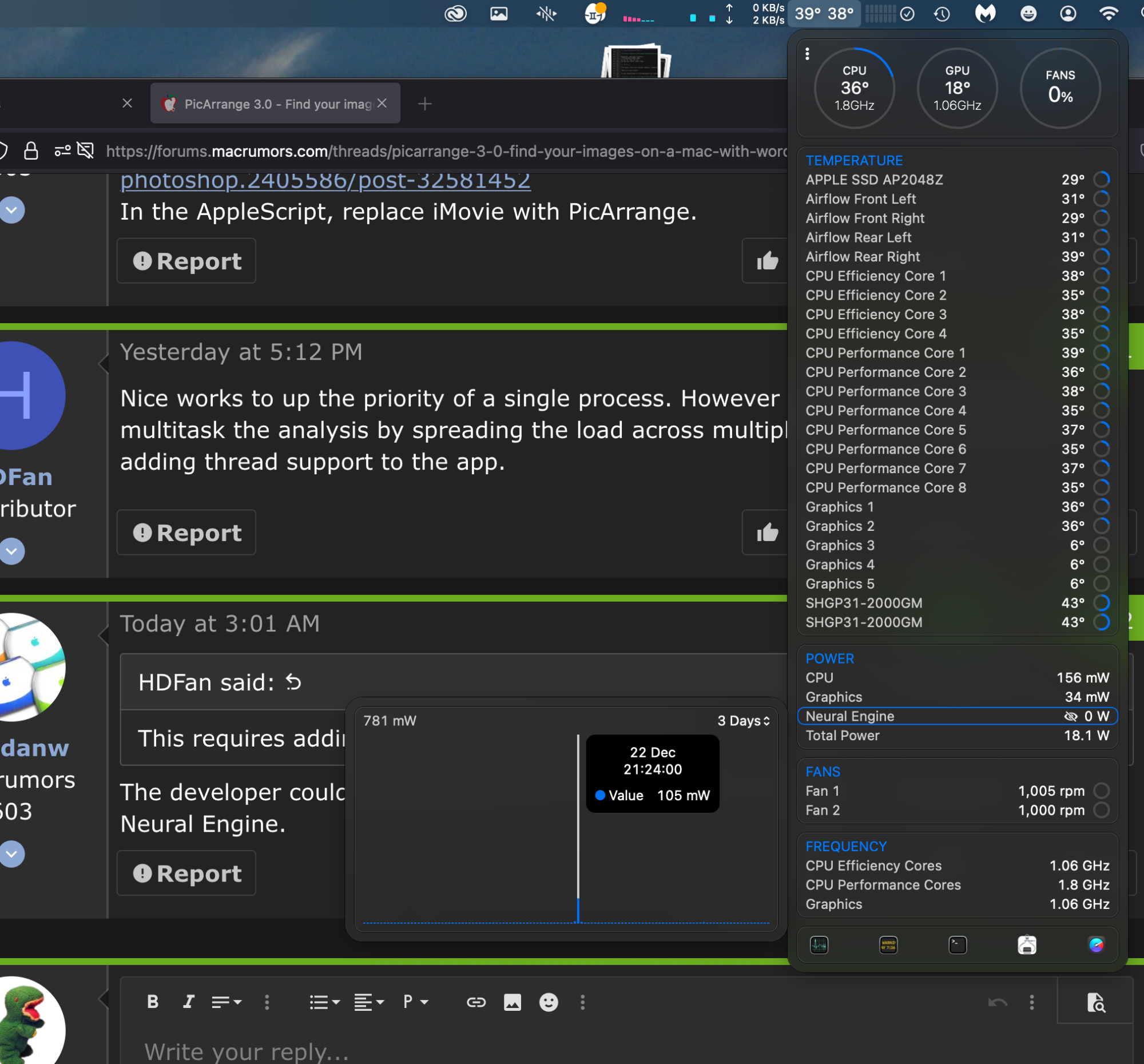Click the GPU 18° gauge
Image resolution: width=1144 pixels, height=1064 pixels.
coord(957,88)
